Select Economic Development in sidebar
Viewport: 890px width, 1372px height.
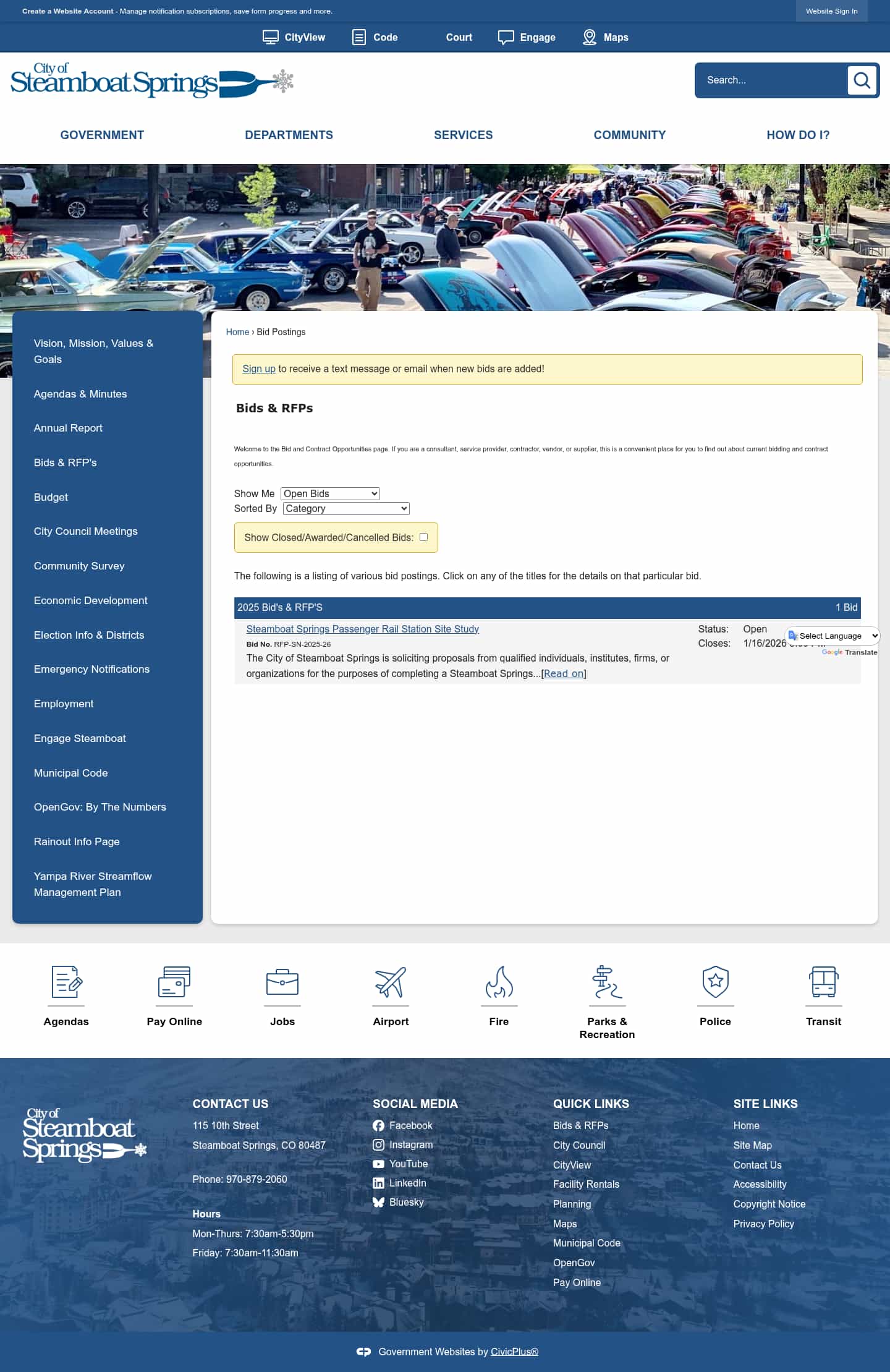point(90,600)
